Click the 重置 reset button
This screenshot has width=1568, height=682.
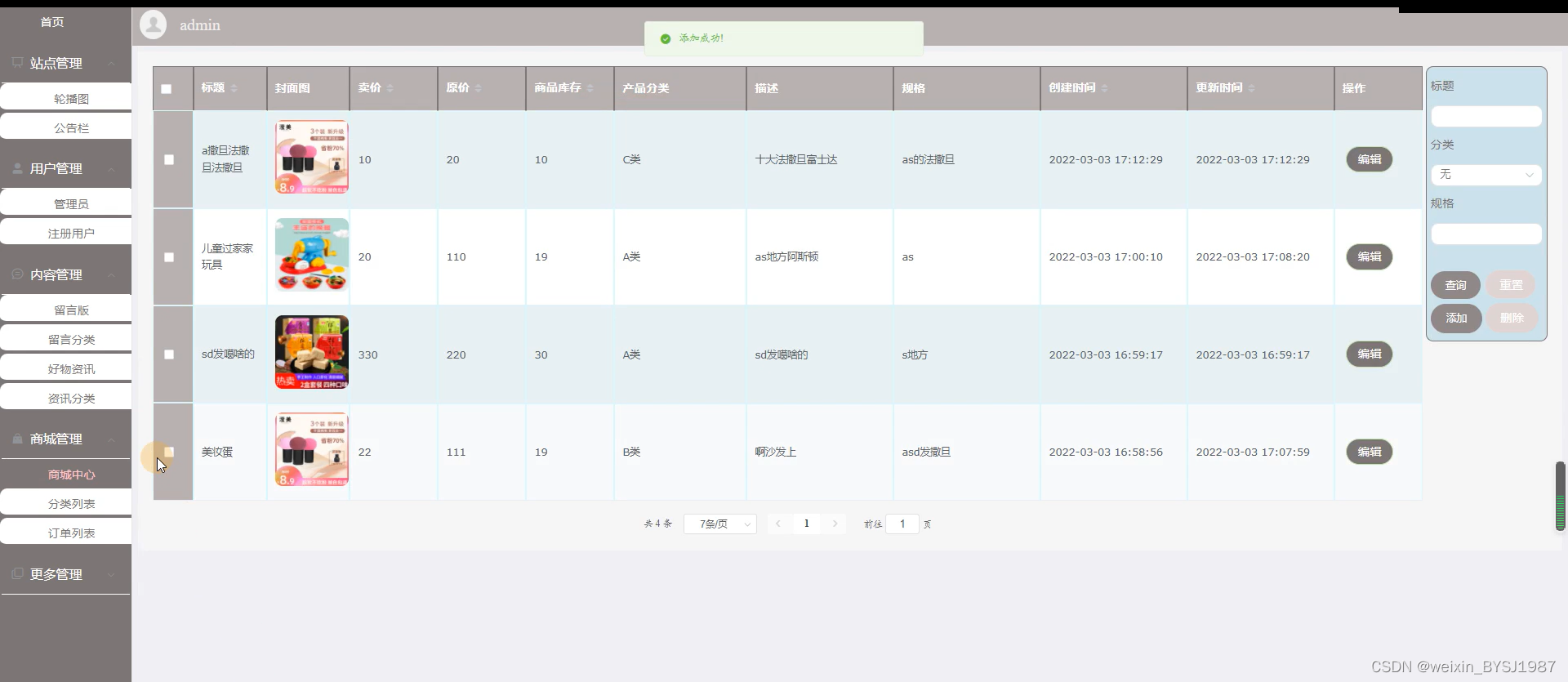click(1511, 285)
